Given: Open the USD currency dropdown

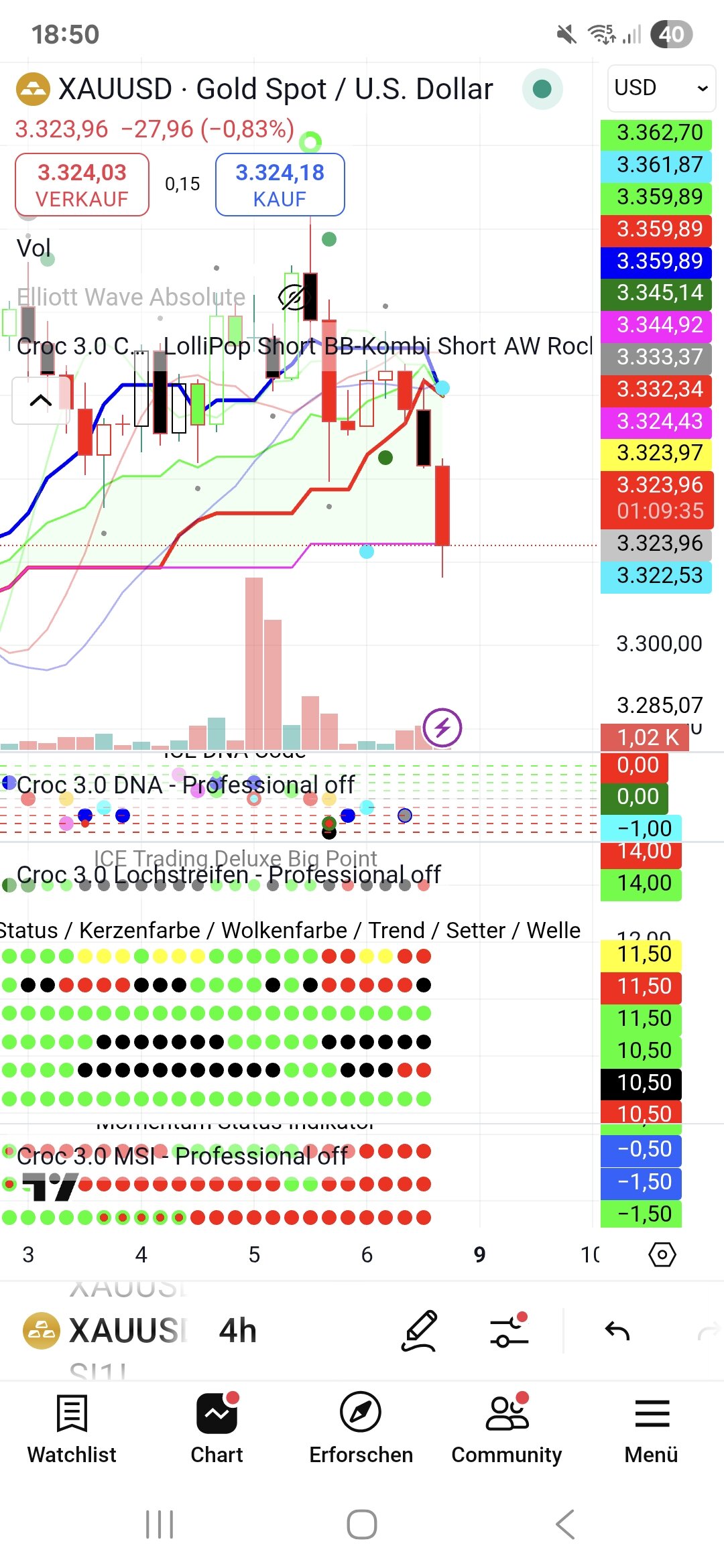Looking at the screenshot, I should (661, 88).
